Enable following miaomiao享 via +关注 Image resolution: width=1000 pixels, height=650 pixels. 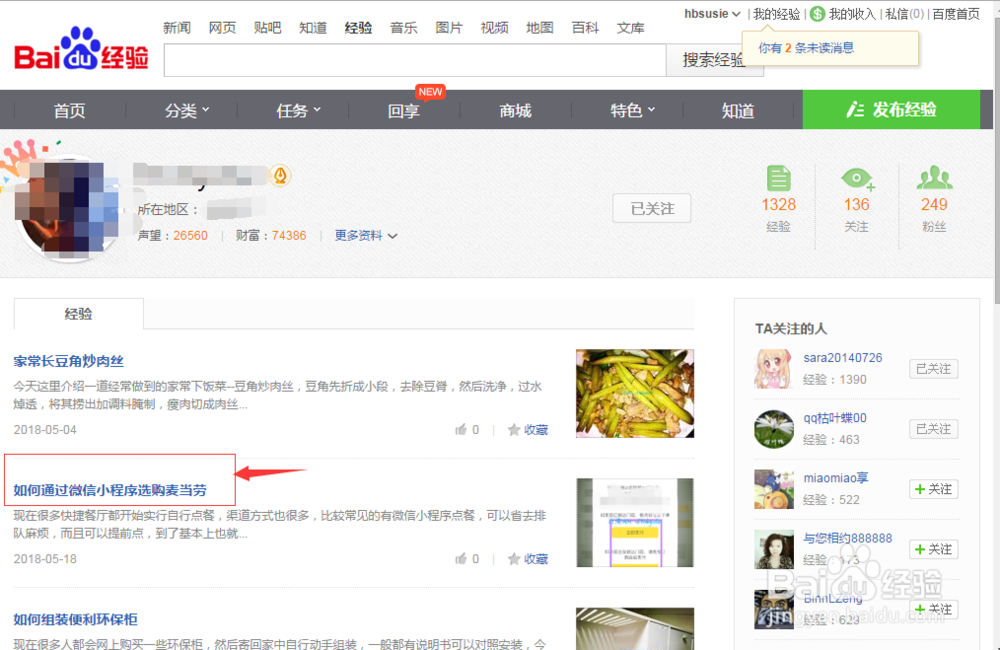932,489
